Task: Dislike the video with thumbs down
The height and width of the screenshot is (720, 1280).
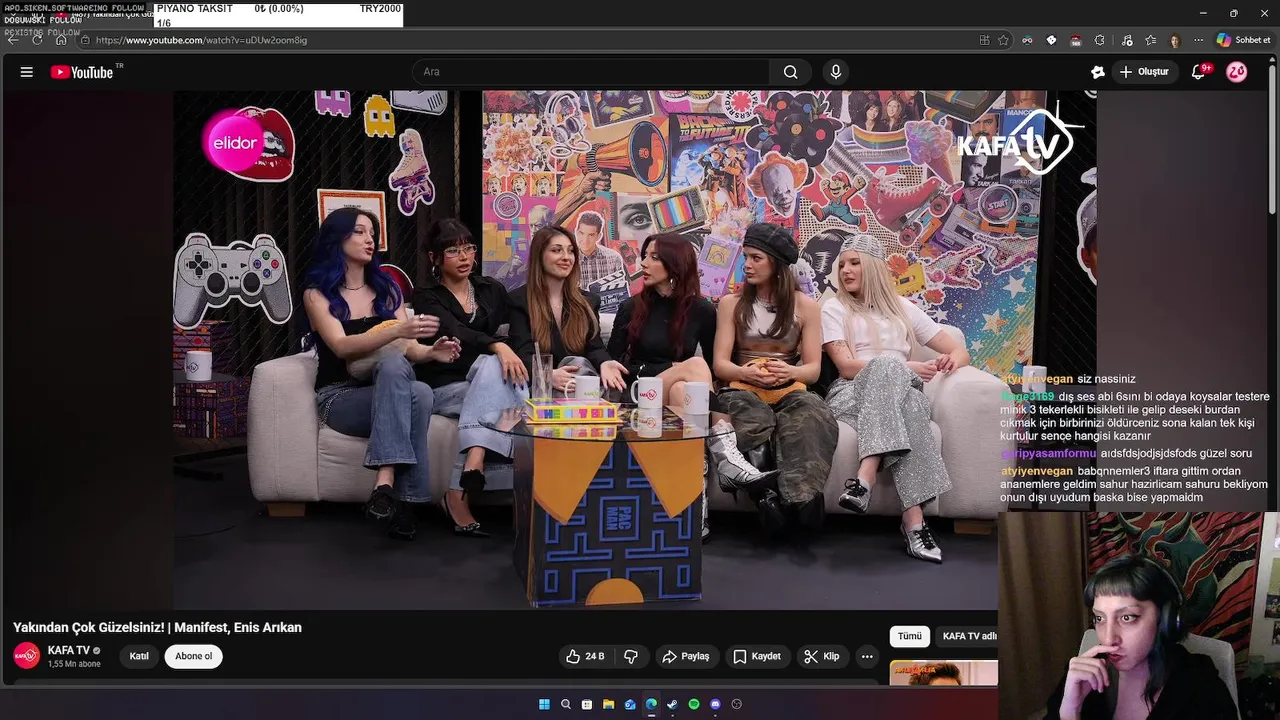Action: tap(631, 656)
